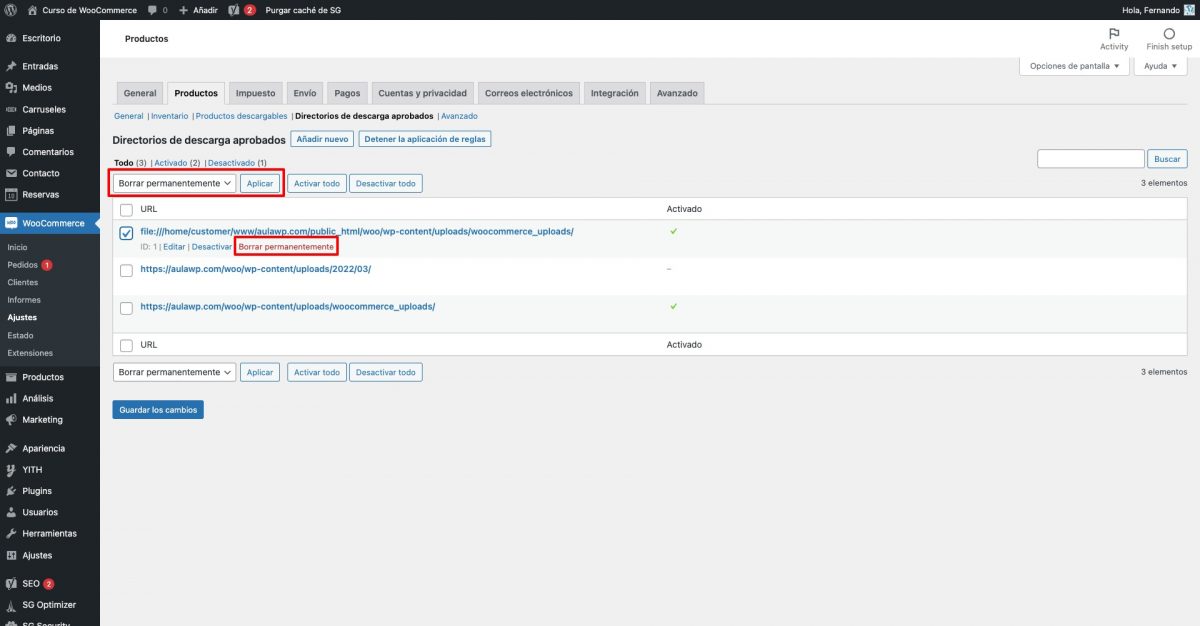Click the Guardar los cambios button
Viewport: 1200px width, 626px height.
point(158,409)
